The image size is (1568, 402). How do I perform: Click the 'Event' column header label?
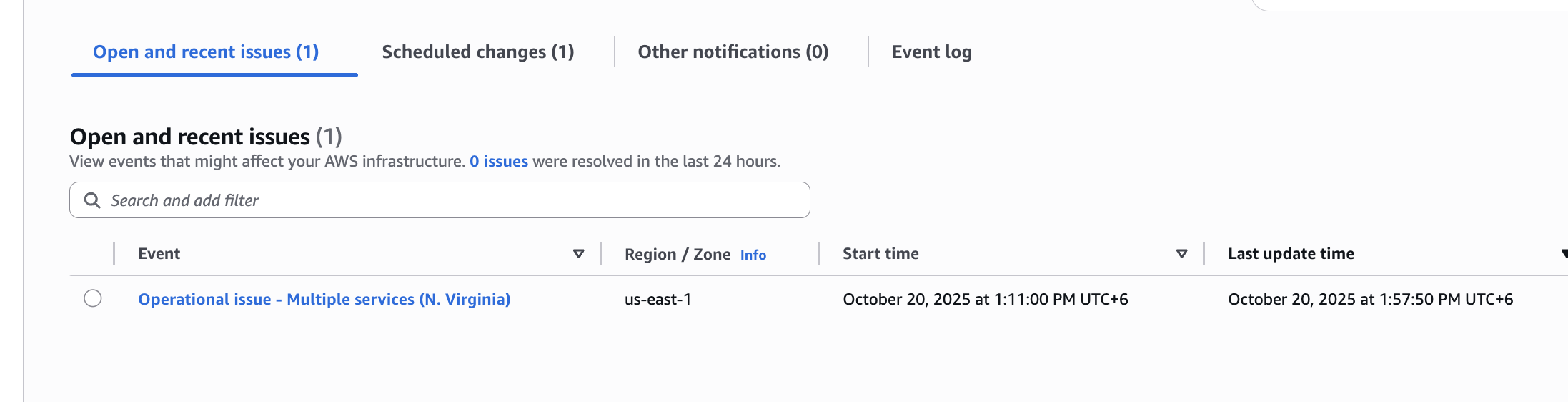(x=159, y=254)
